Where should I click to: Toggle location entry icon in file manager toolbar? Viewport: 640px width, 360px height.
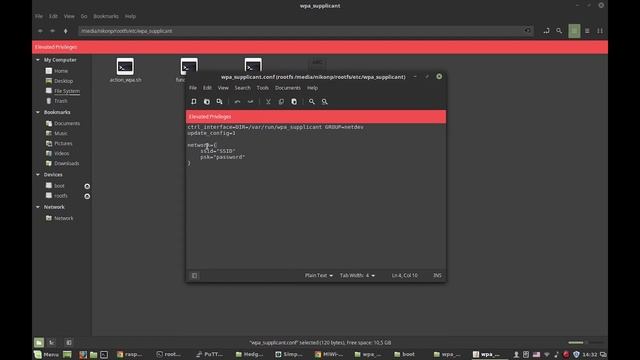[x=546, y=31]
